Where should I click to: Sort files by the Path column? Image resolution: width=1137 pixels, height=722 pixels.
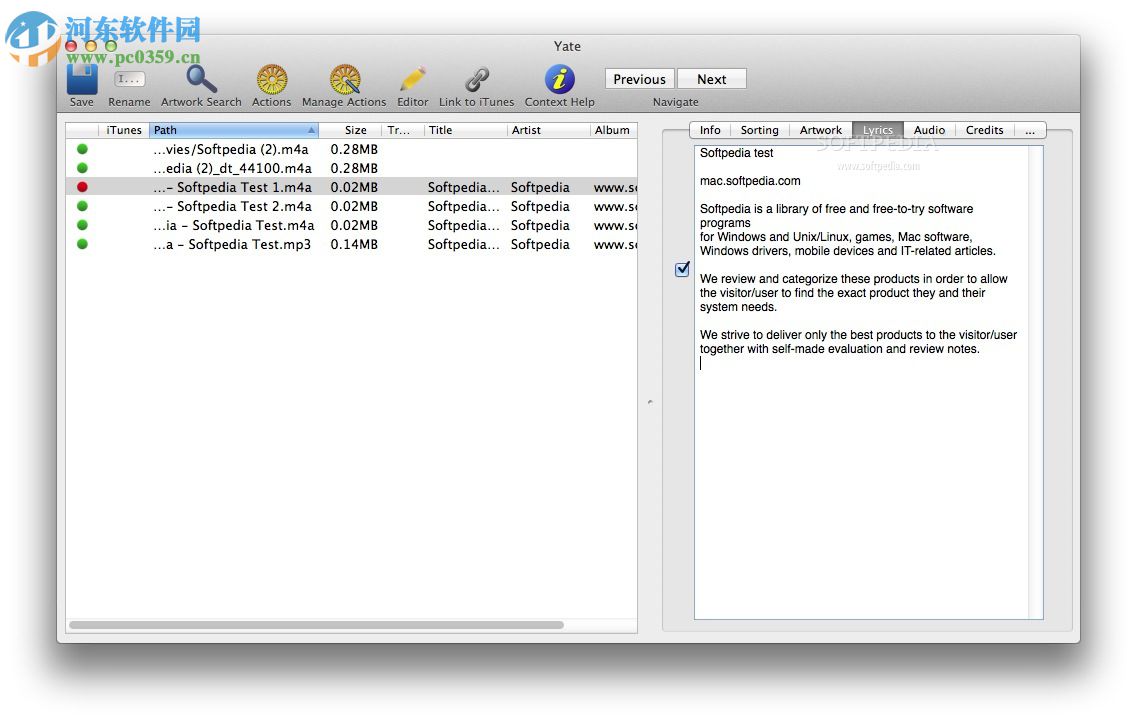pyautogui.click(x=233, y=130)
